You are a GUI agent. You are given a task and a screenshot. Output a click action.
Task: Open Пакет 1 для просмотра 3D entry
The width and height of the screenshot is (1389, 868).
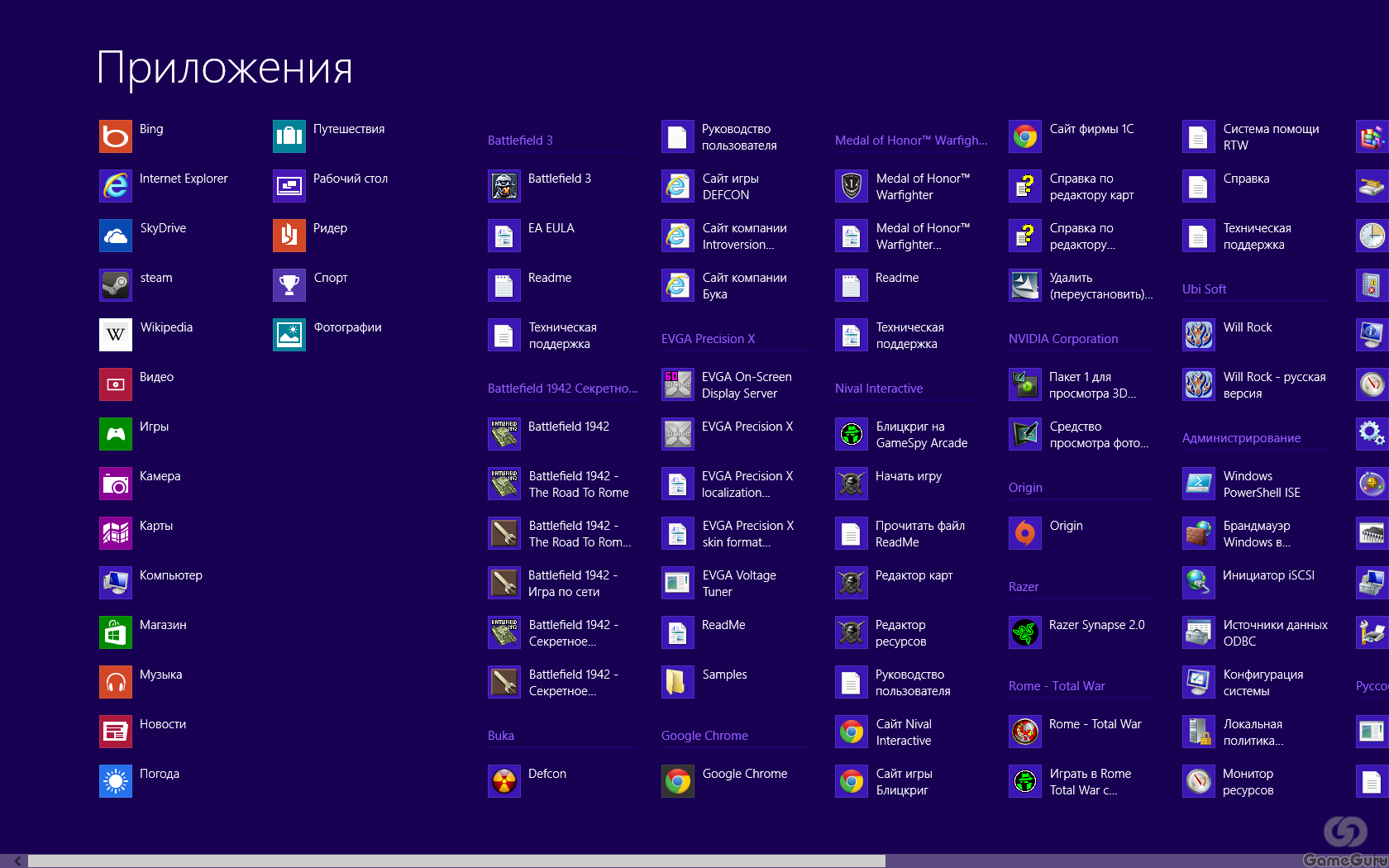tap(1072, 384)
